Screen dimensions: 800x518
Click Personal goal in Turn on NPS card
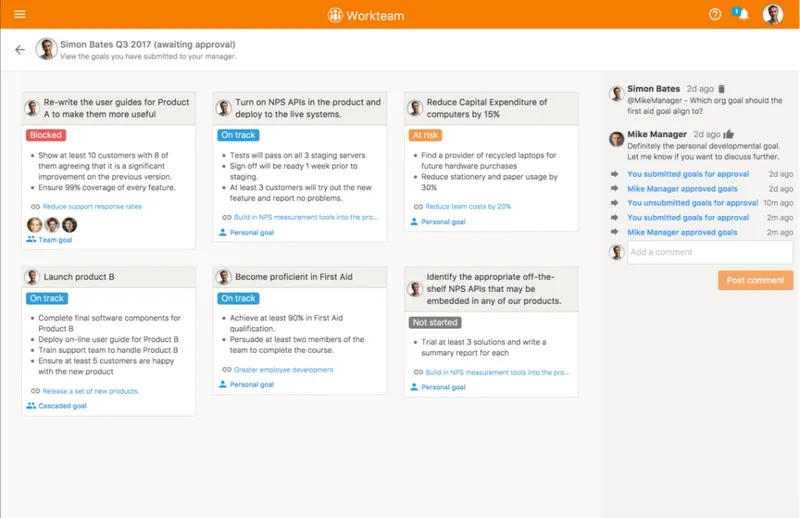pyautogui.click(x=252, y=233)
